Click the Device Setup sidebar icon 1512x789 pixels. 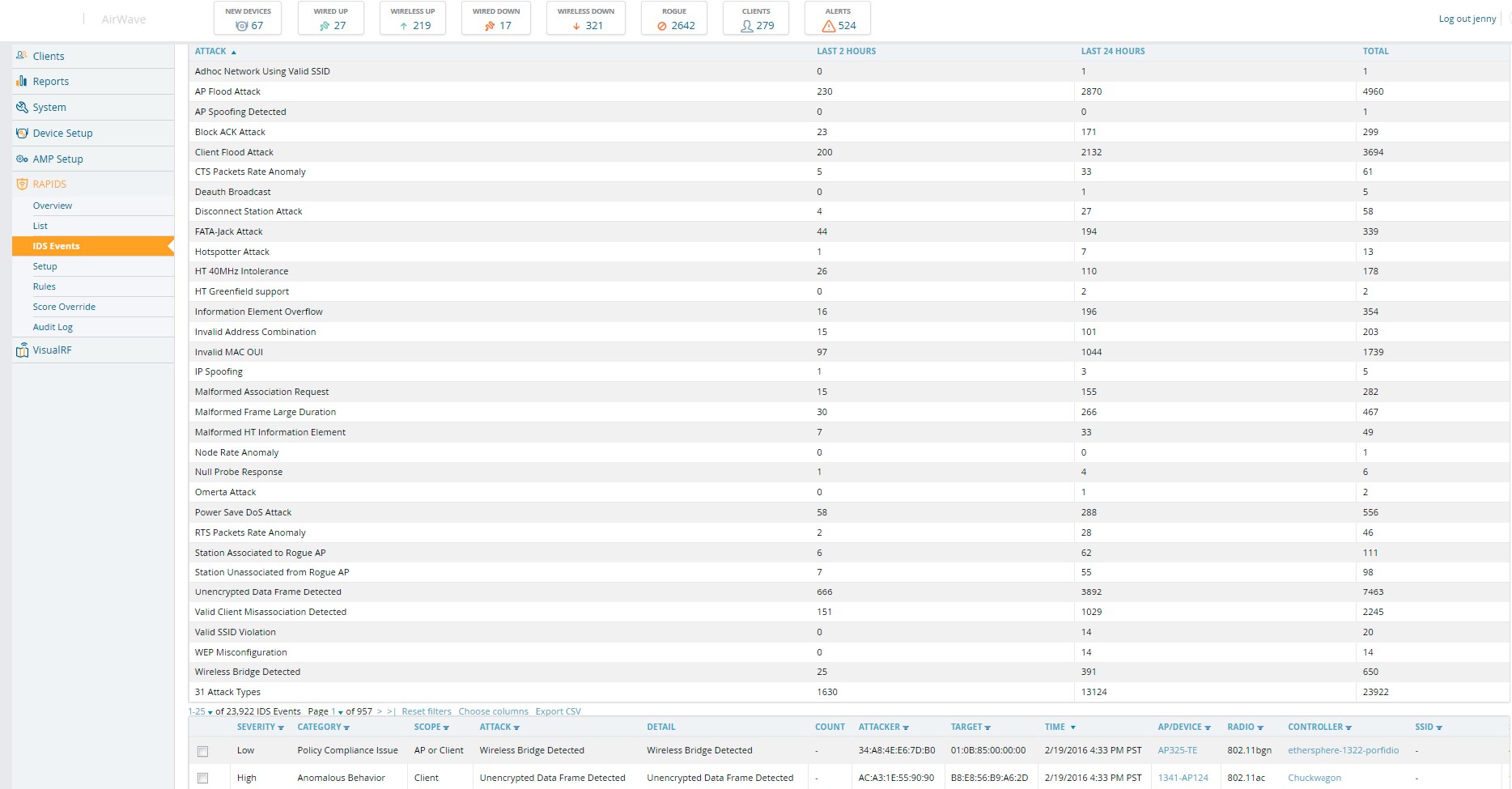pyautogui.click(x=22, y=133)
